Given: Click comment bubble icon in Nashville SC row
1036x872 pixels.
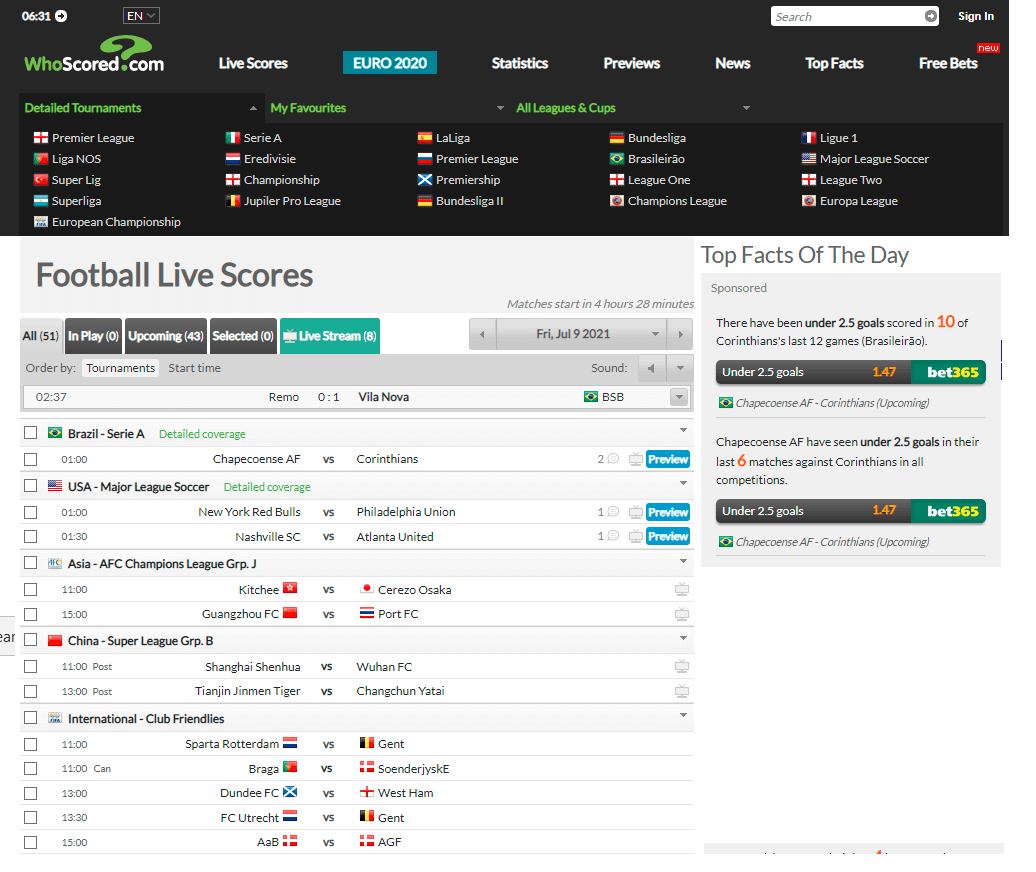Looking at the screenshot, I should 613,536.
